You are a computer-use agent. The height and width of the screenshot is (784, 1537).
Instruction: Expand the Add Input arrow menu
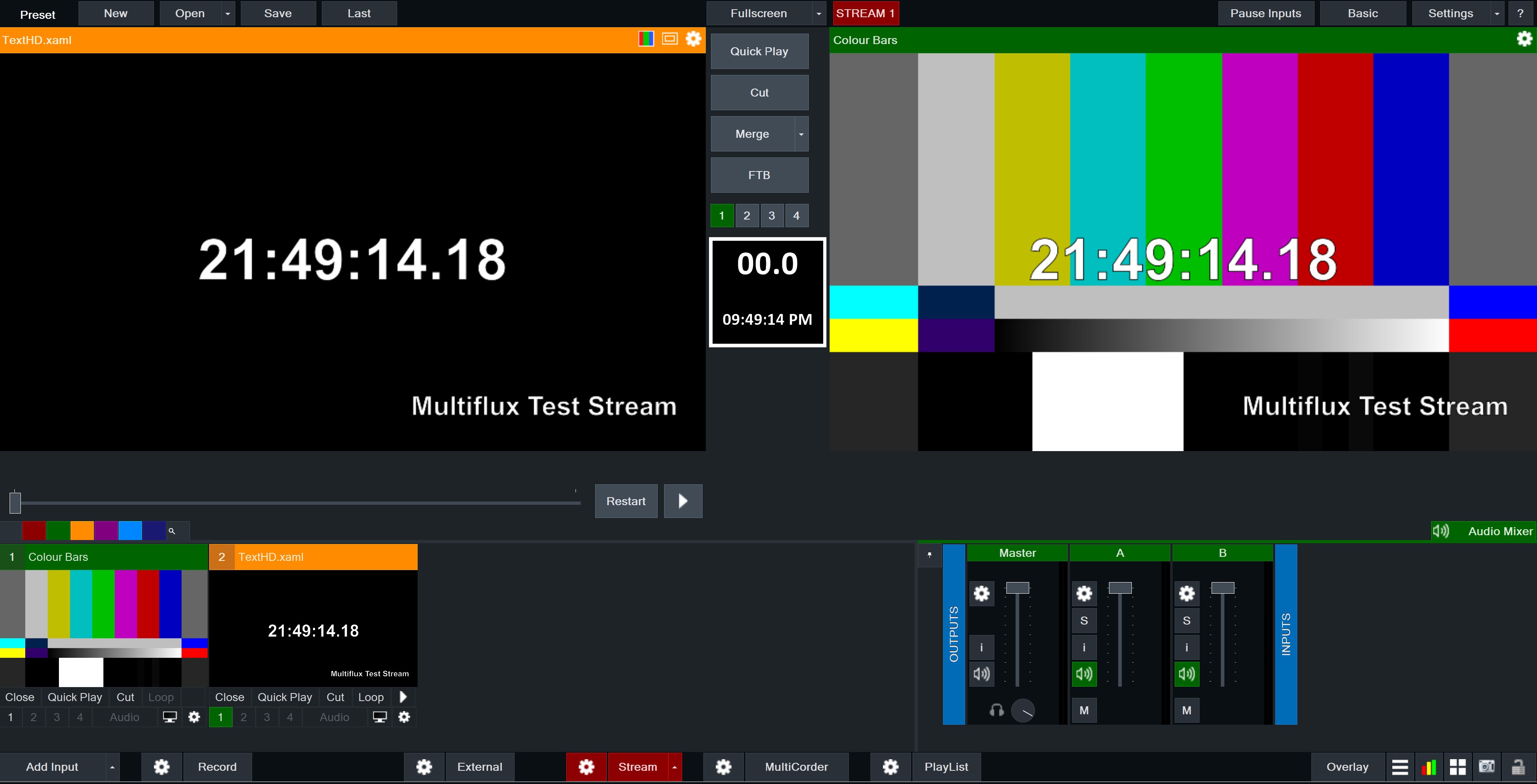point(111,767)
